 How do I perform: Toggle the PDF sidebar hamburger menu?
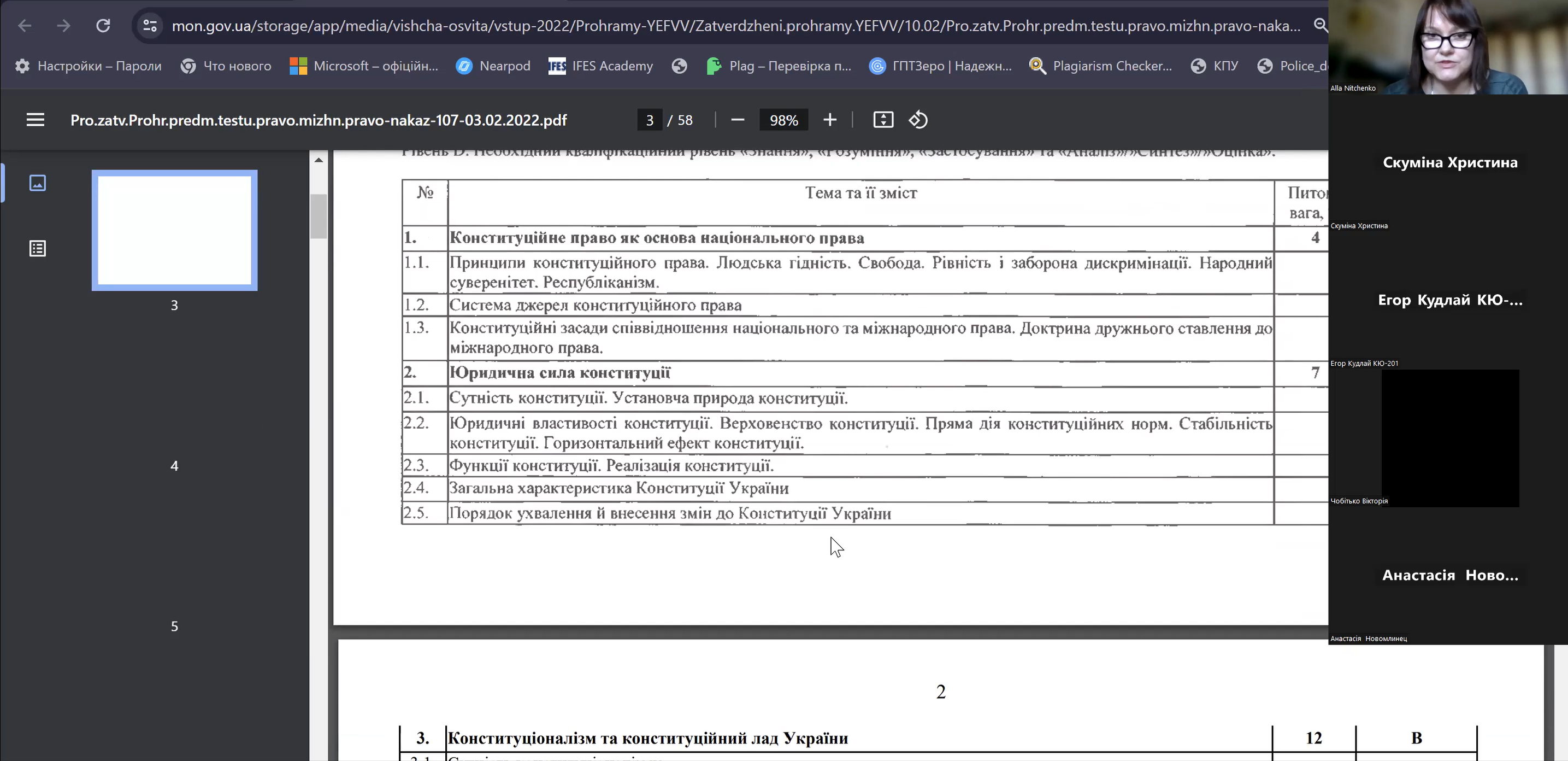click(x=36, y=120)
